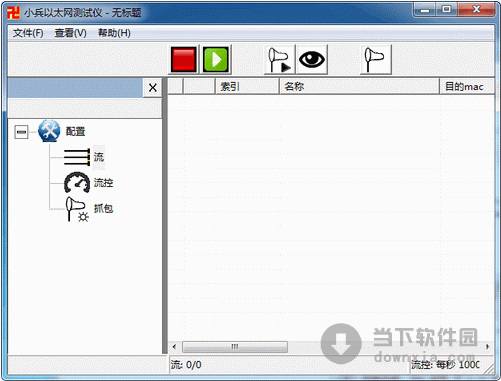Image resolution: width=501 pixels, height=381 pixels.
Task: Select 配置 tree label
Action: click(75, 132)
